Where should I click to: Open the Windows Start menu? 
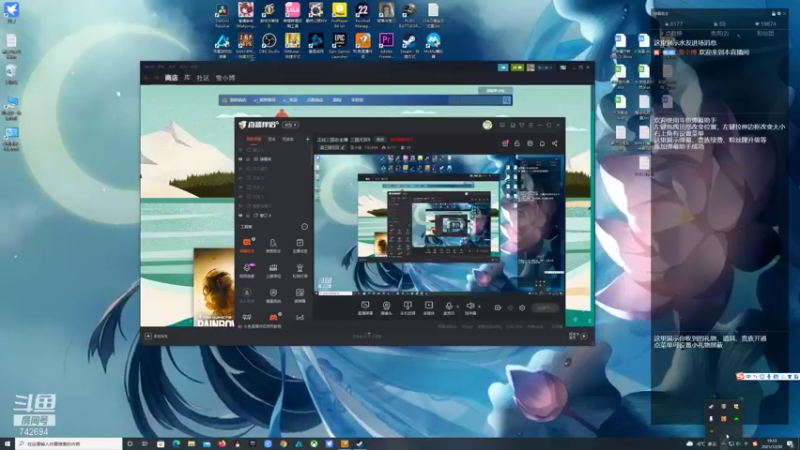pos(7,444)
